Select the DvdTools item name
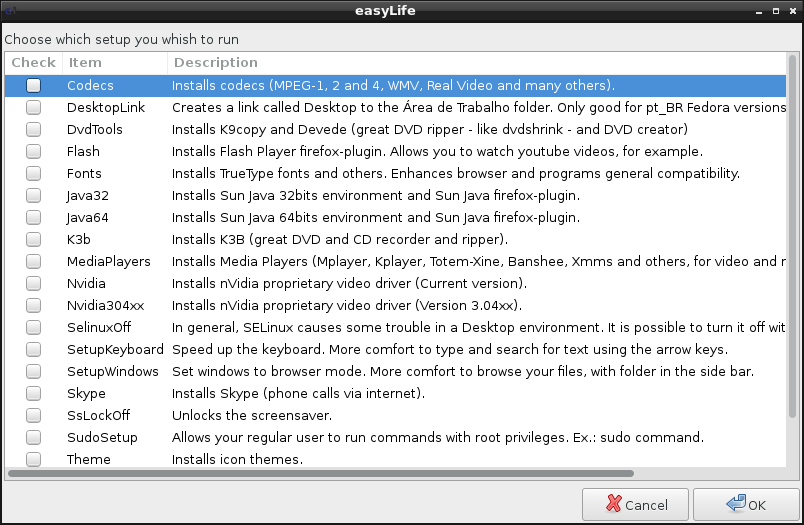 (x=94, y=130)
